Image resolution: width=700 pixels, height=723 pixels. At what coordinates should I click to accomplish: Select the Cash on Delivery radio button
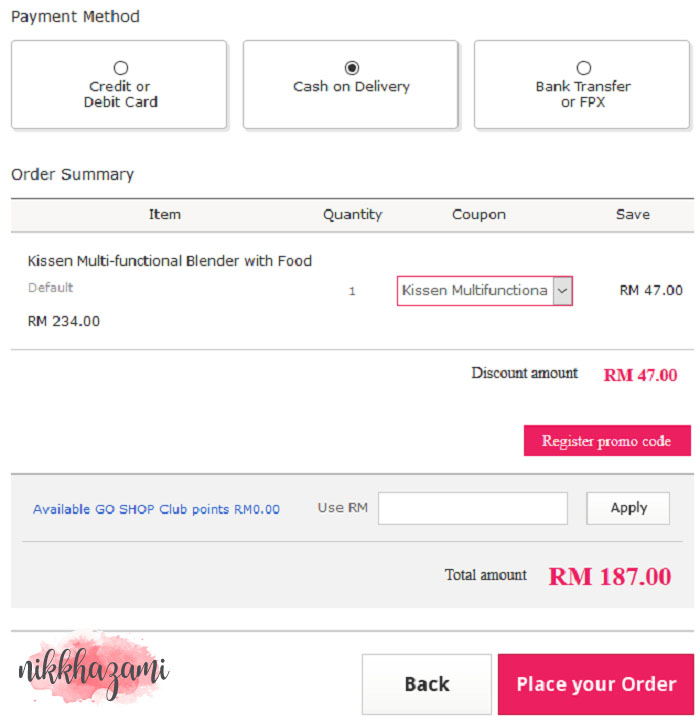(351, 68)
